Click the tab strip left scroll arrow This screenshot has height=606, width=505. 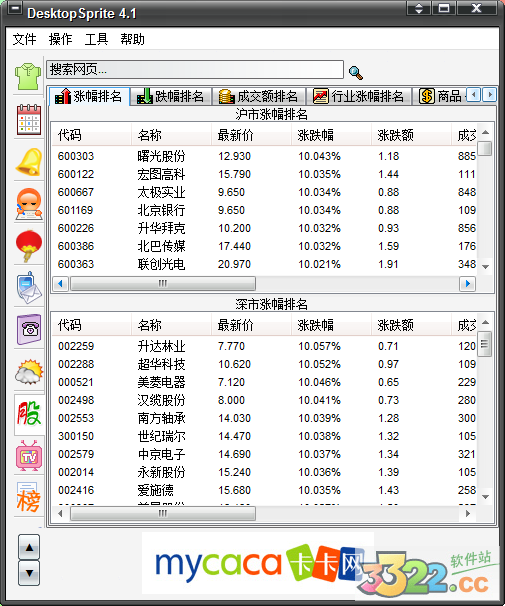pyautogui.click(x=474, y=94)
